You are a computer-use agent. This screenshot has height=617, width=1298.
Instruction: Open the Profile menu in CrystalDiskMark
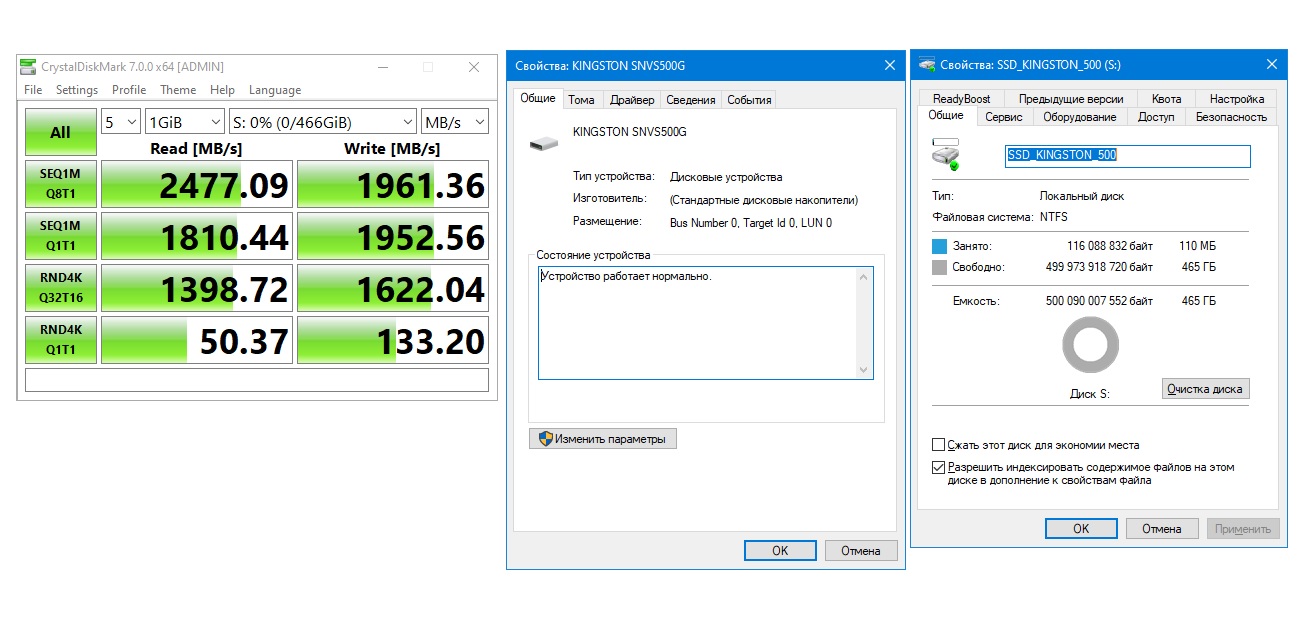tap(129, 90)
